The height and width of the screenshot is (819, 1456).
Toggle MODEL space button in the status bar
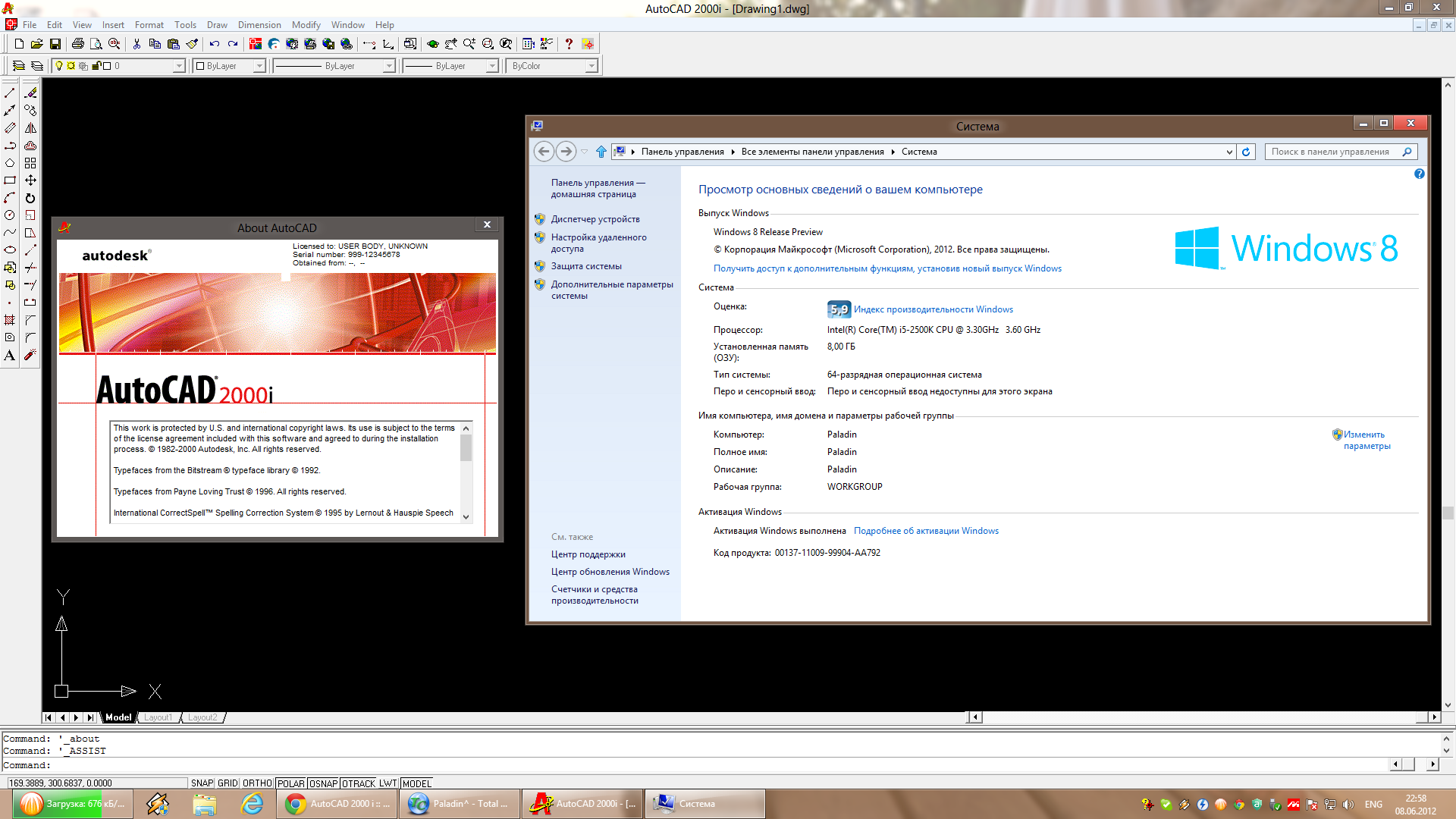coord(416,783)
